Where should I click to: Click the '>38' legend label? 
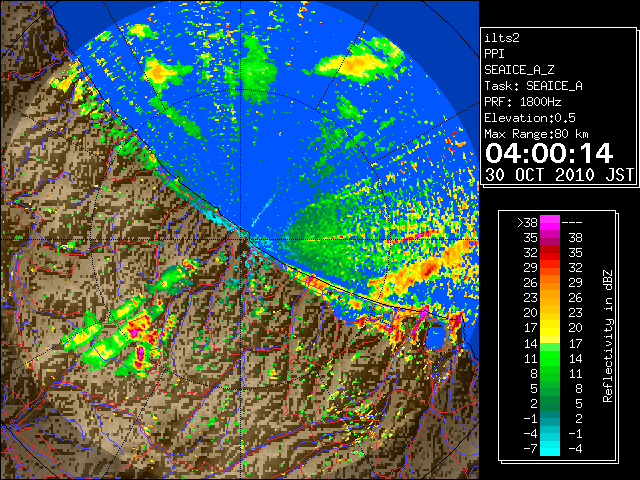tap(527, 222)
